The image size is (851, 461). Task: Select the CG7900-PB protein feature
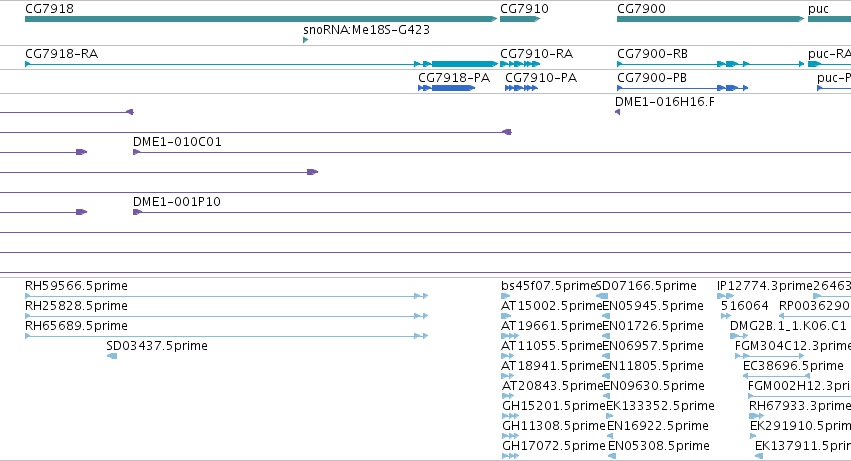pos(683,88)
